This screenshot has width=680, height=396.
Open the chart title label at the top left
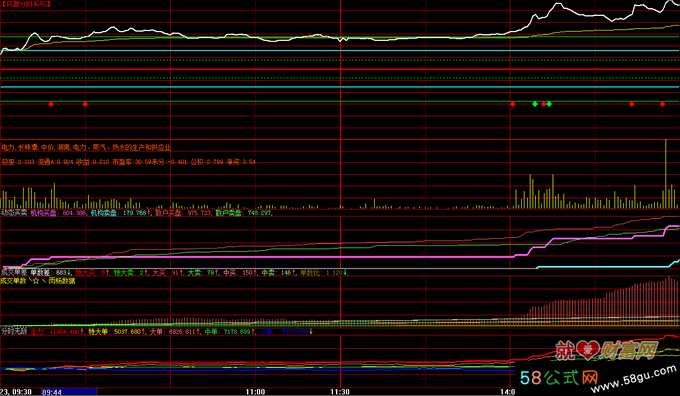[x=26, y=4]
